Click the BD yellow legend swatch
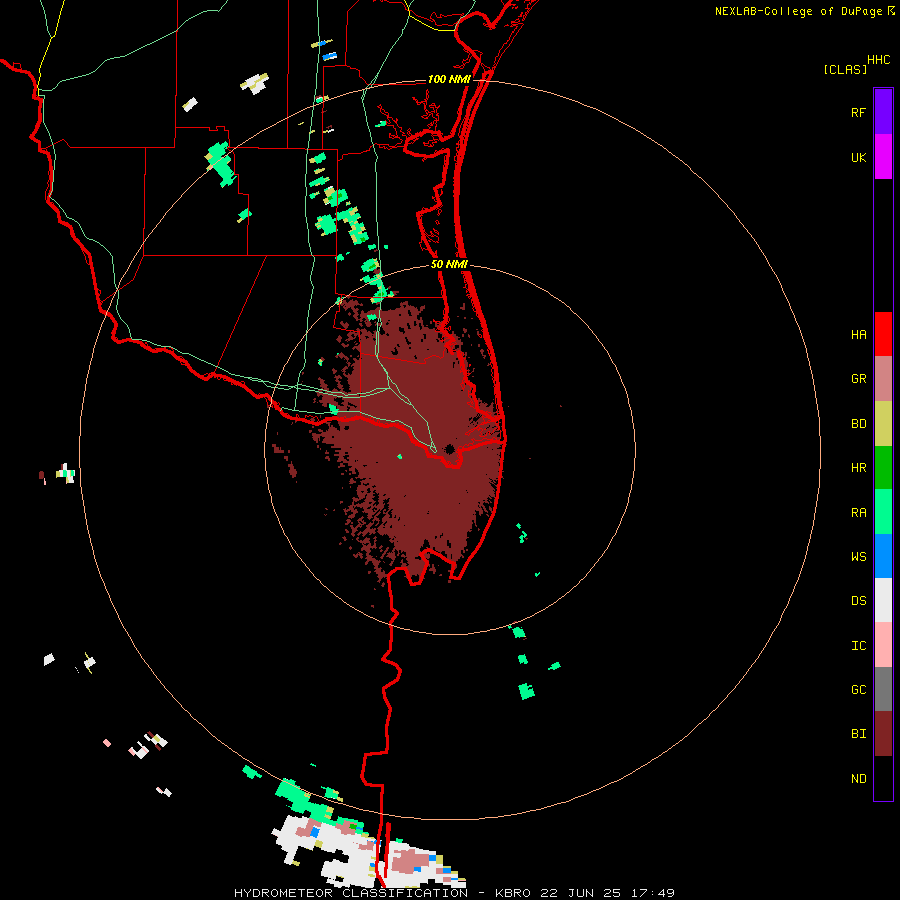The height and width of the screenshot is (900, 900). pyautogui.click(x=883, y=423)
